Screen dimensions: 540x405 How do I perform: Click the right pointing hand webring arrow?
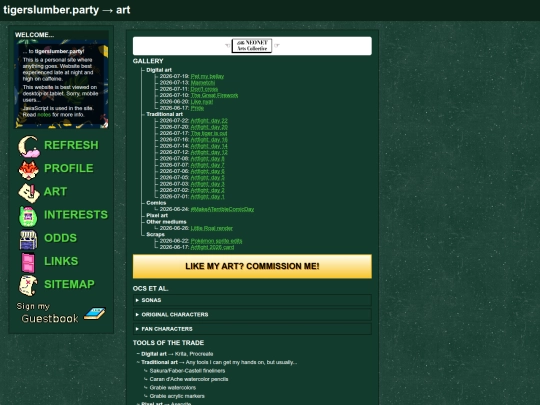click(x=277, y=45)
